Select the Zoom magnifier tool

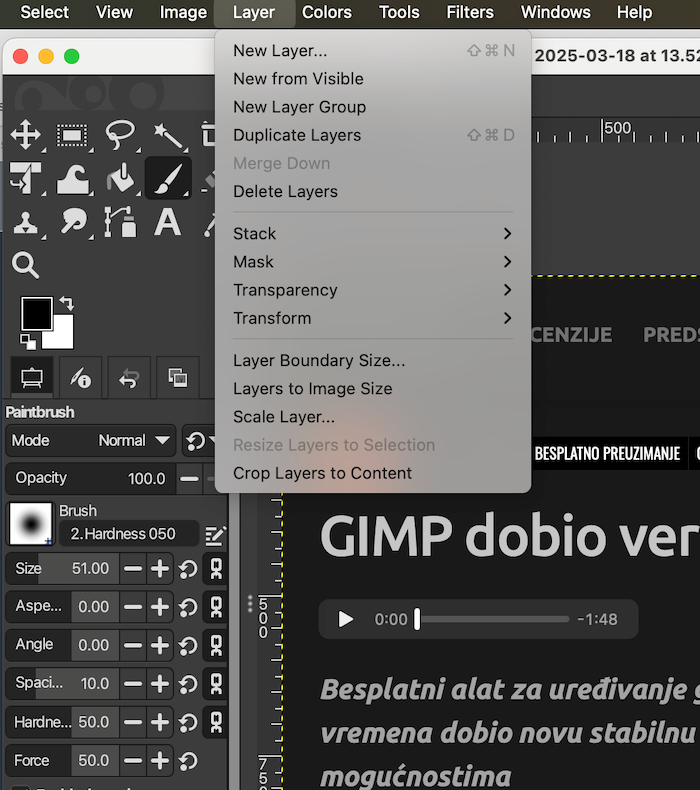point(25,265)
